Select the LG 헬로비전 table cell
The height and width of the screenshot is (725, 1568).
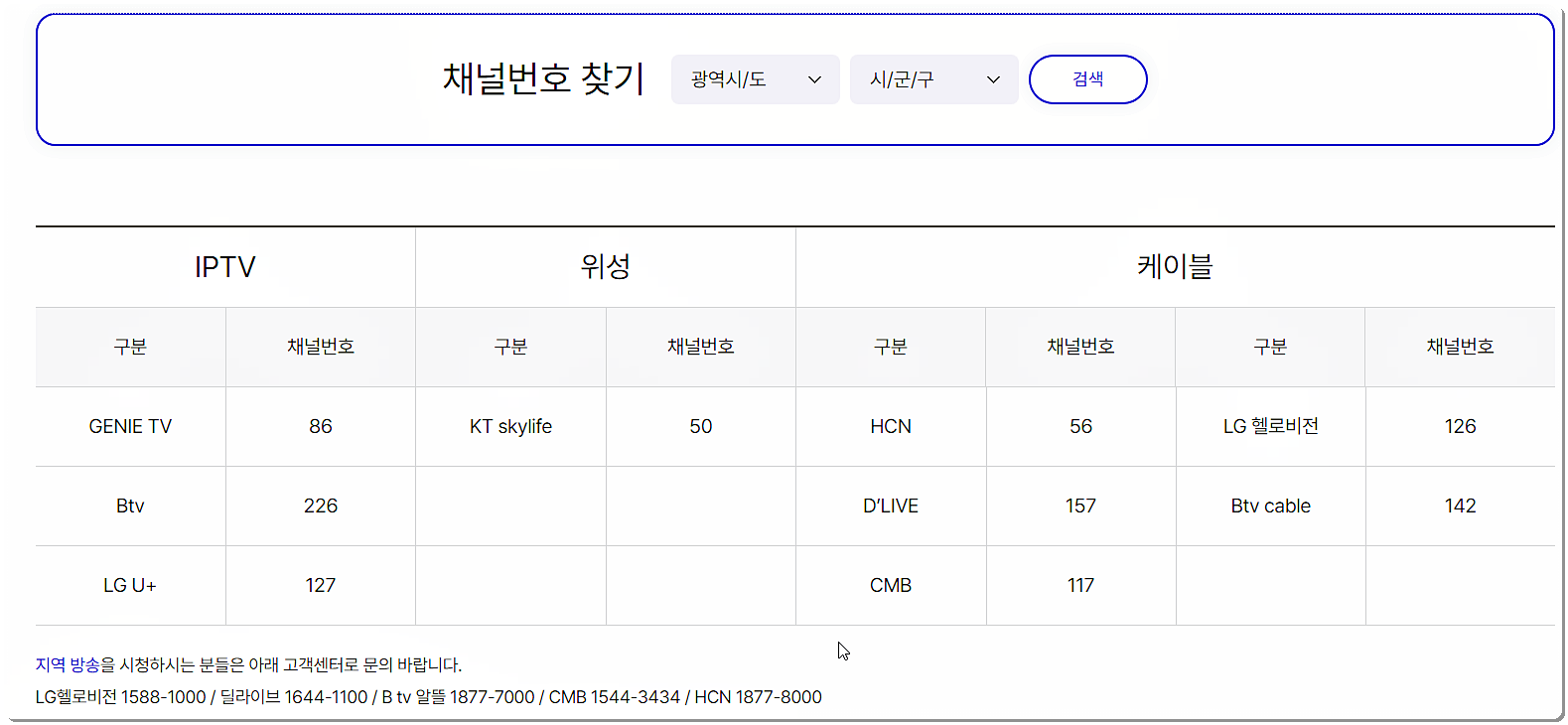1271,426
